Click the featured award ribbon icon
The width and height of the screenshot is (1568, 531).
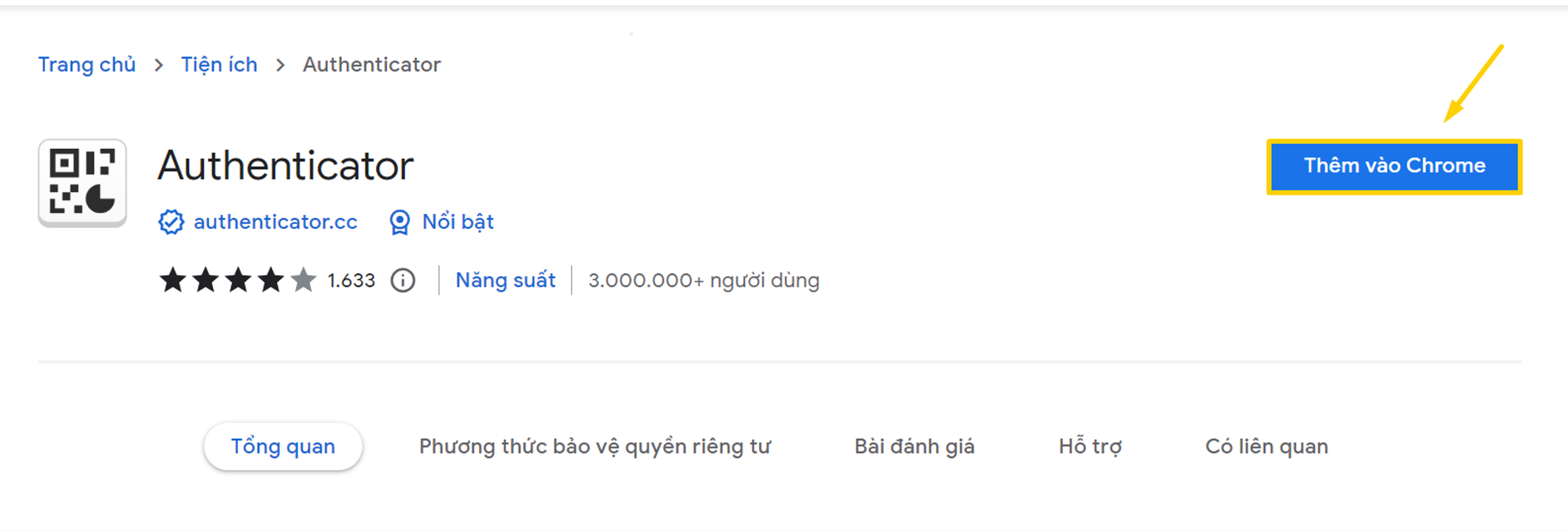399,222
